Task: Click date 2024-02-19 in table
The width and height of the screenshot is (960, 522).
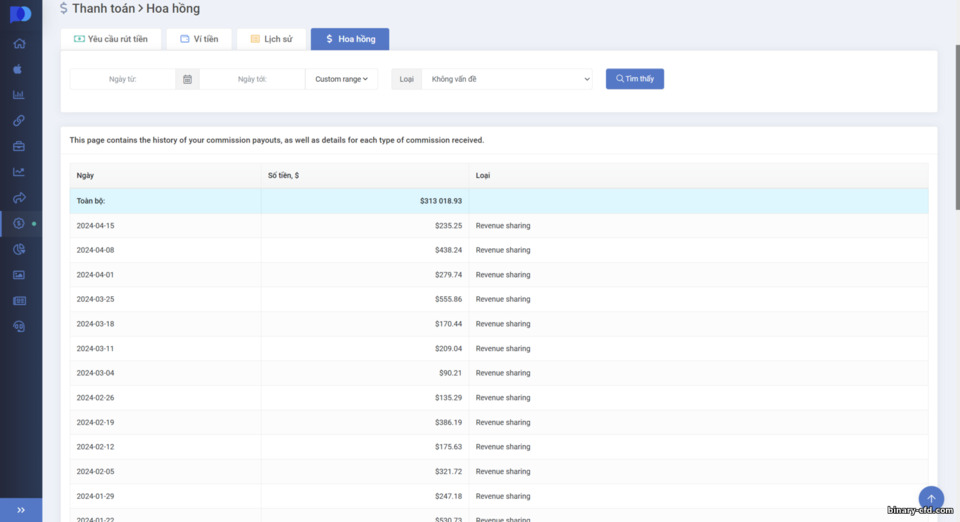Action: coord(95,422)
